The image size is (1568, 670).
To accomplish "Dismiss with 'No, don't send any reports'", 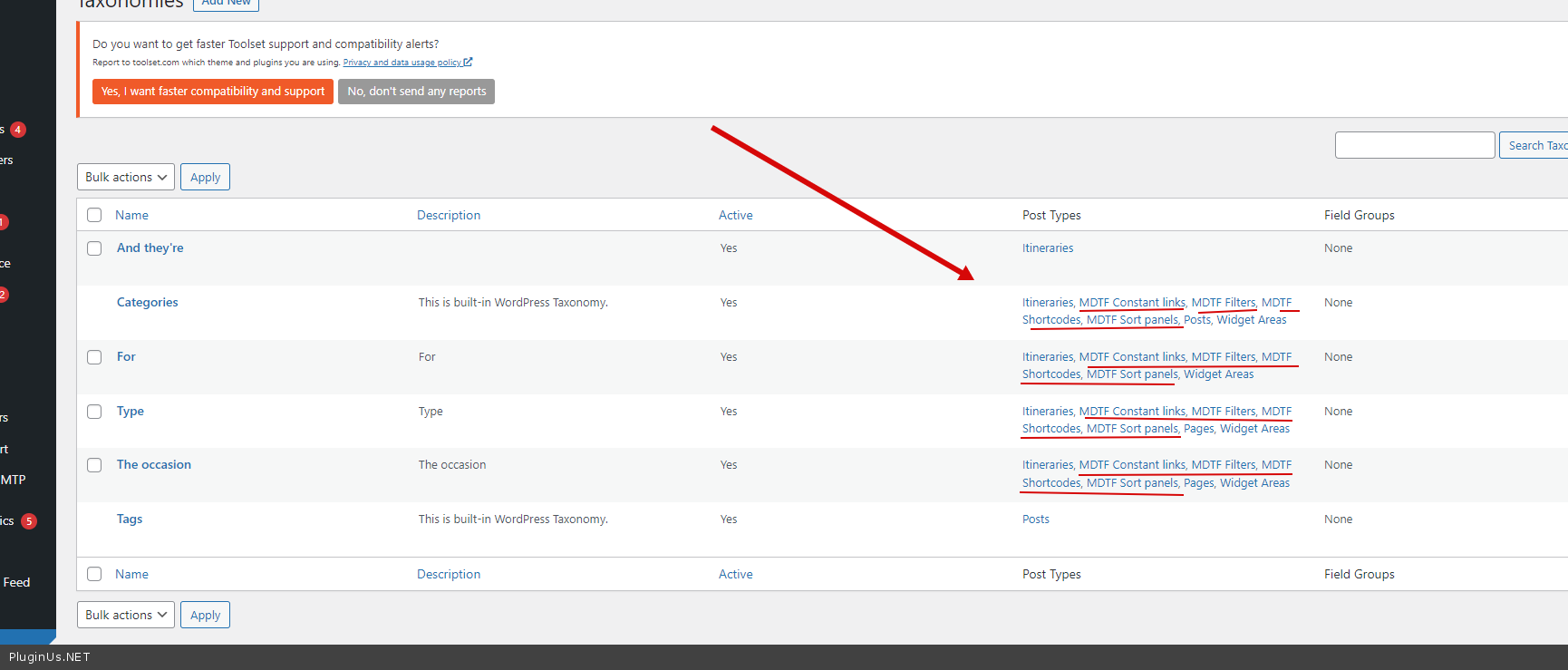I will [416, 92].
